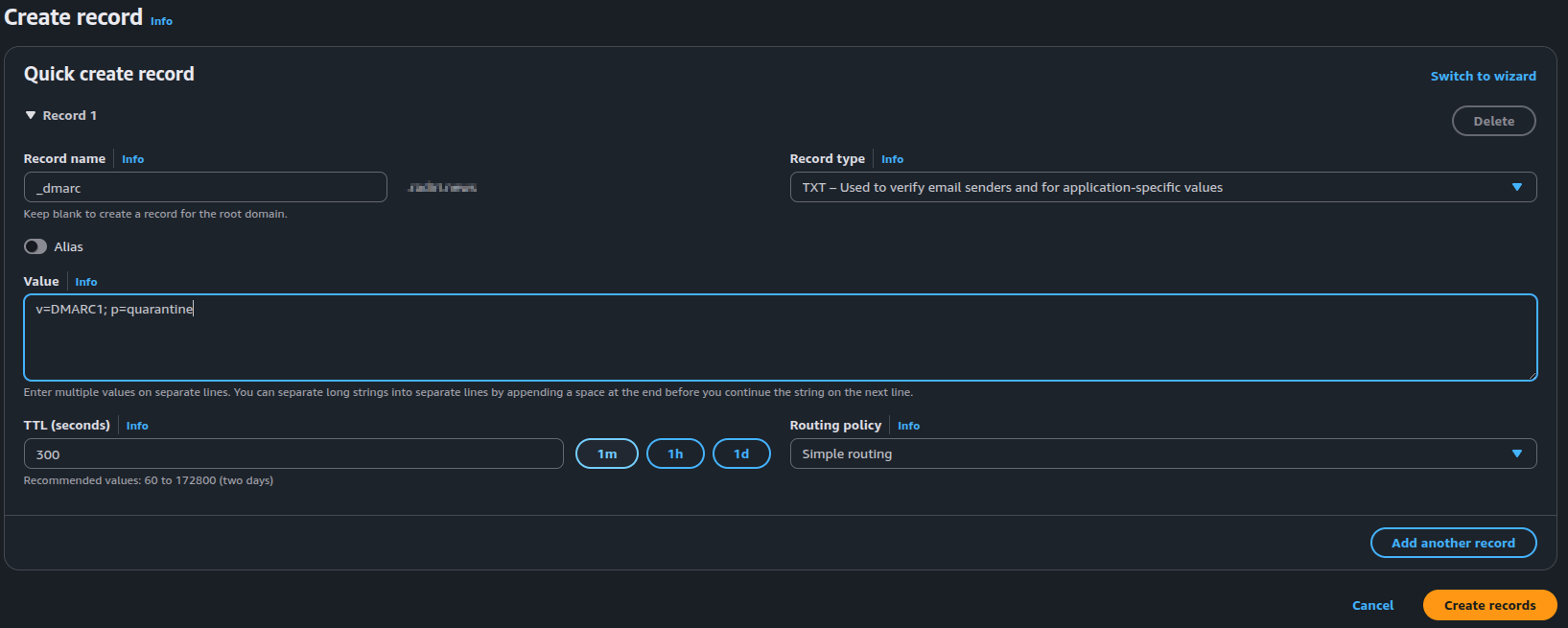
Task: Click the Create records button
Action: [1489, 605]
